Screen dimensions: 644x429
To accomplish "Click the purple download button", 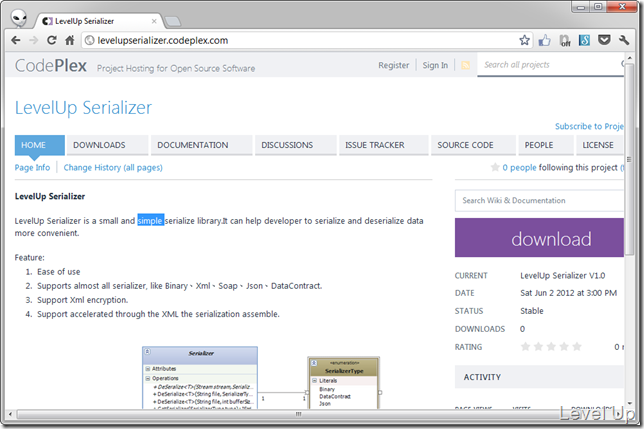I will [x=539, y=238].
